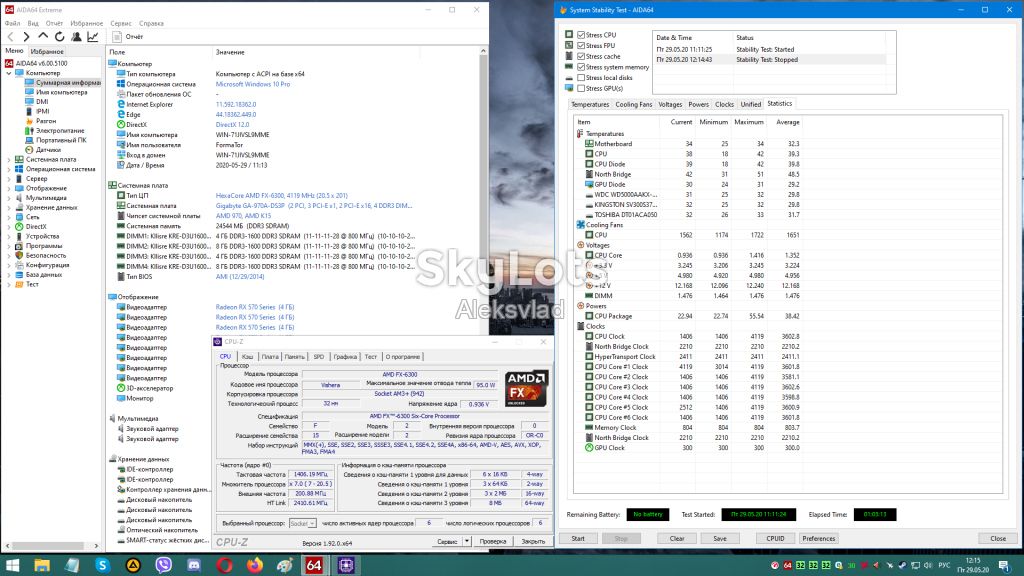
Task: Expand the Системная плата tree node
Action: [9, 159]
